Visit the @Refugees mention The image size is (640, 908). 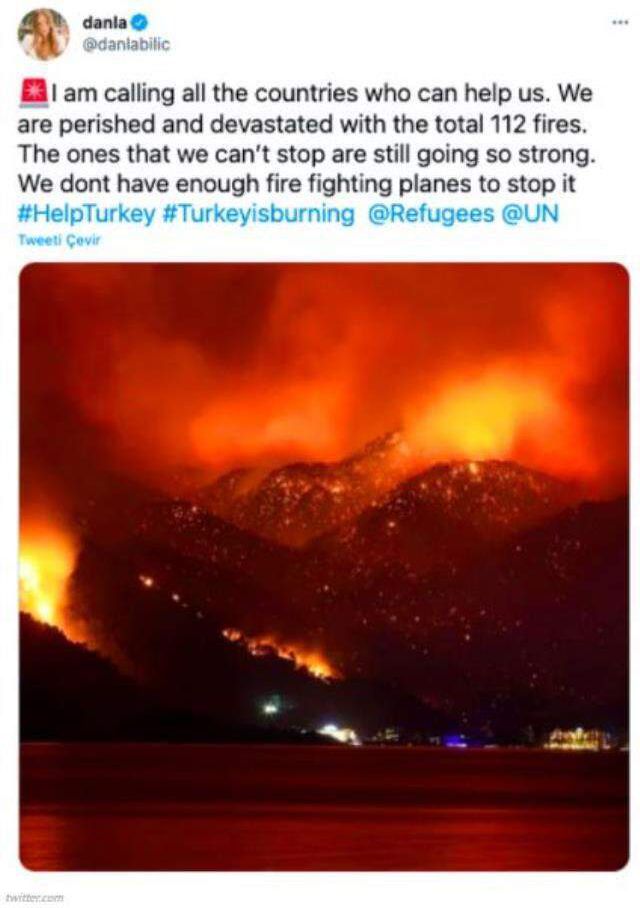coord(431,214)
